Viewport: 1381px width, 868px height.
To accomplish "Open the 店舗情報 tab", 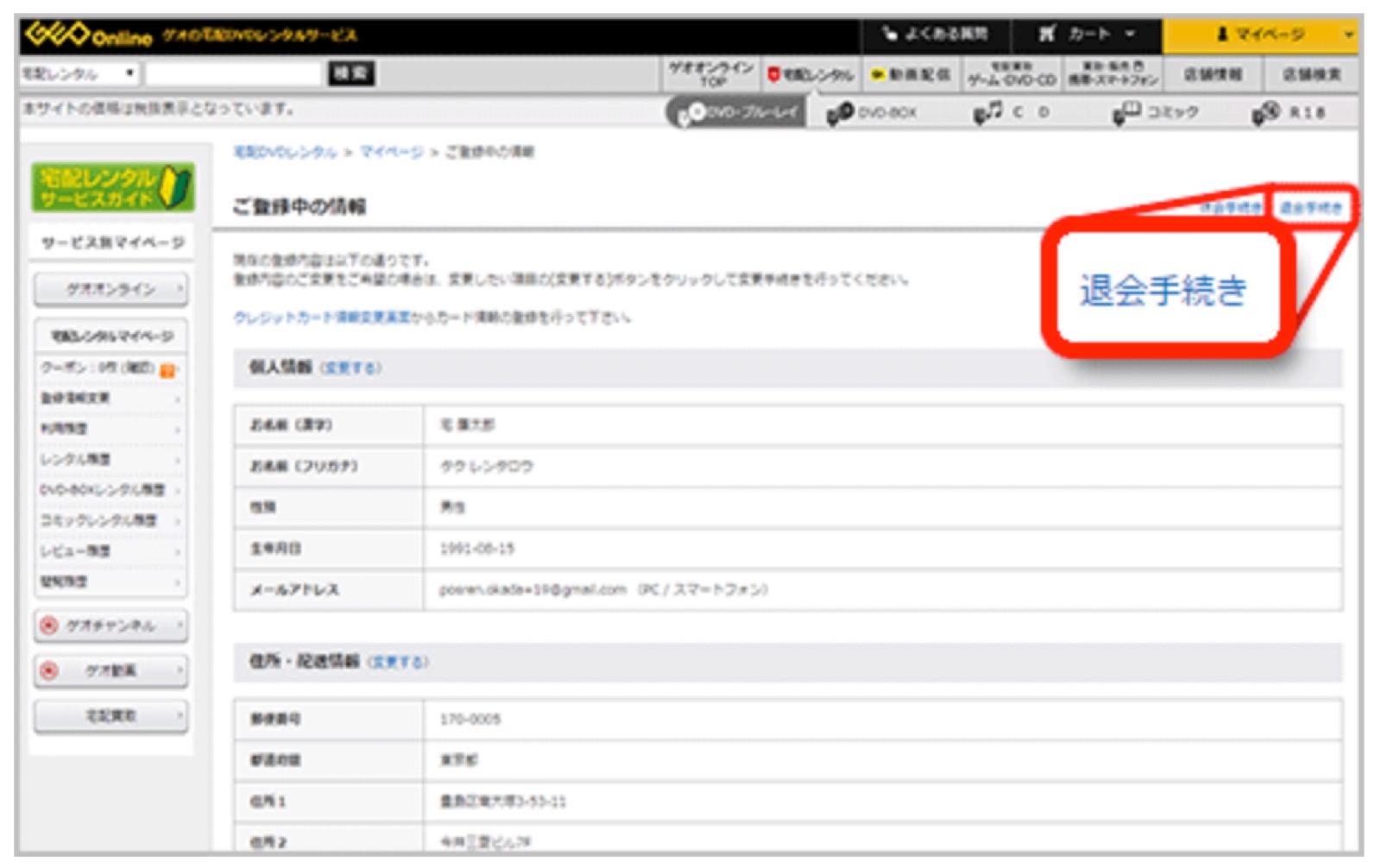I will [x=1213, y=75].
